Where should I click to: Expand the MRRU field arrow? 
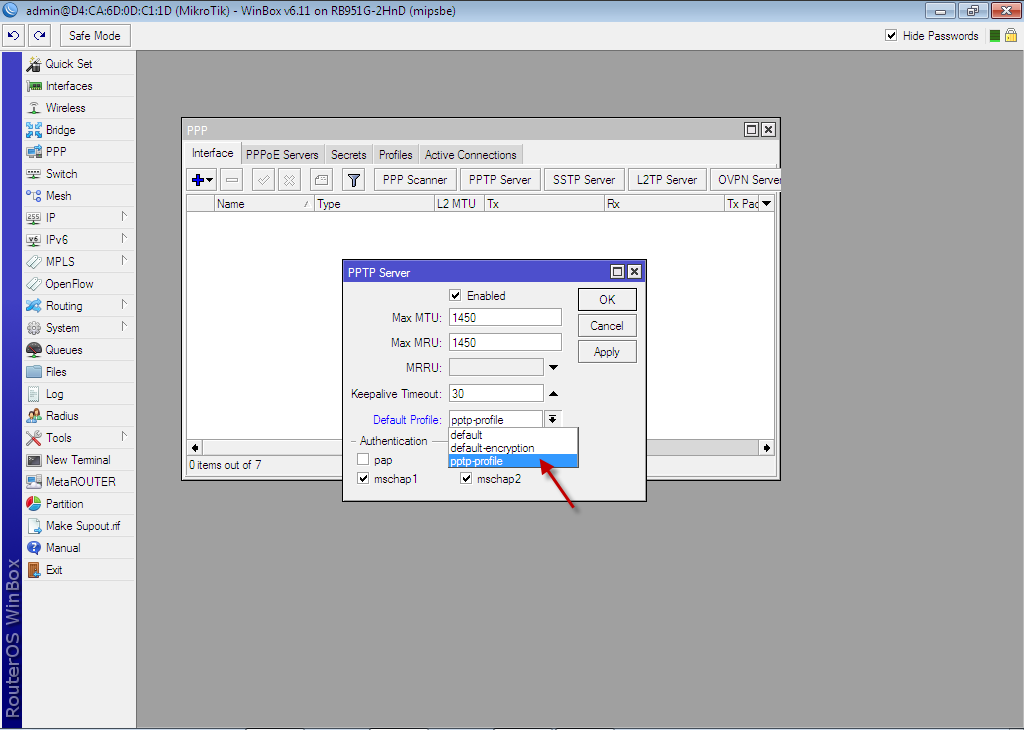click(553, 368)
